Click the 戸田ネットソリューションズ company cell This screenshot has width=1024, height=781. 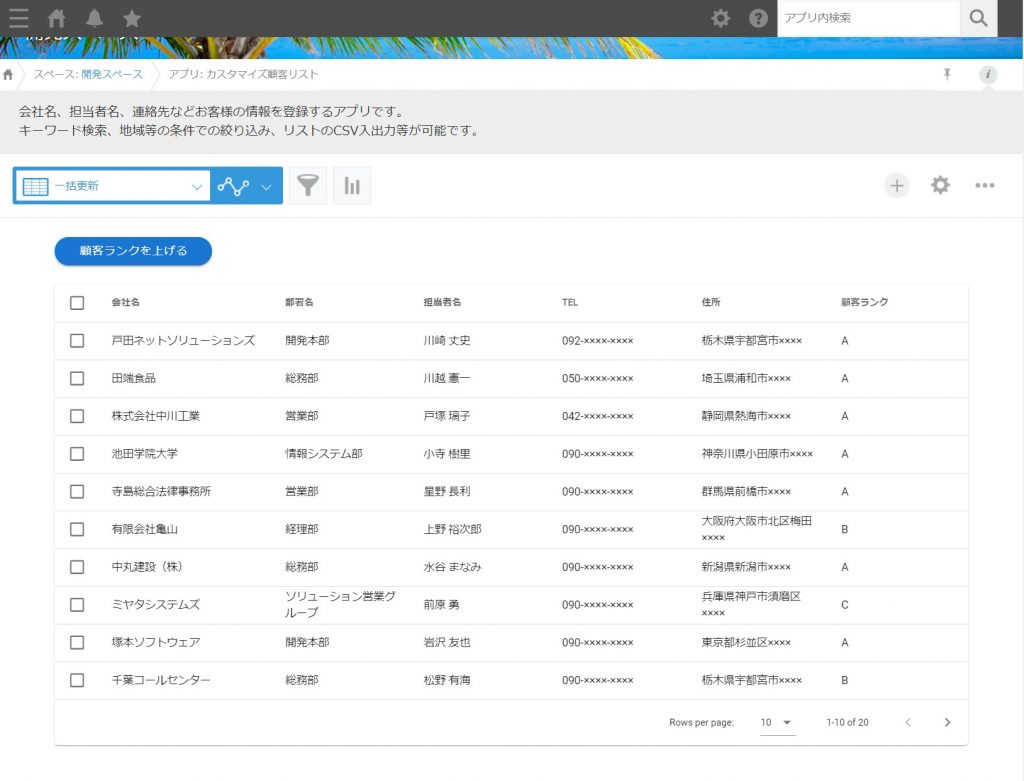(183, 340)
